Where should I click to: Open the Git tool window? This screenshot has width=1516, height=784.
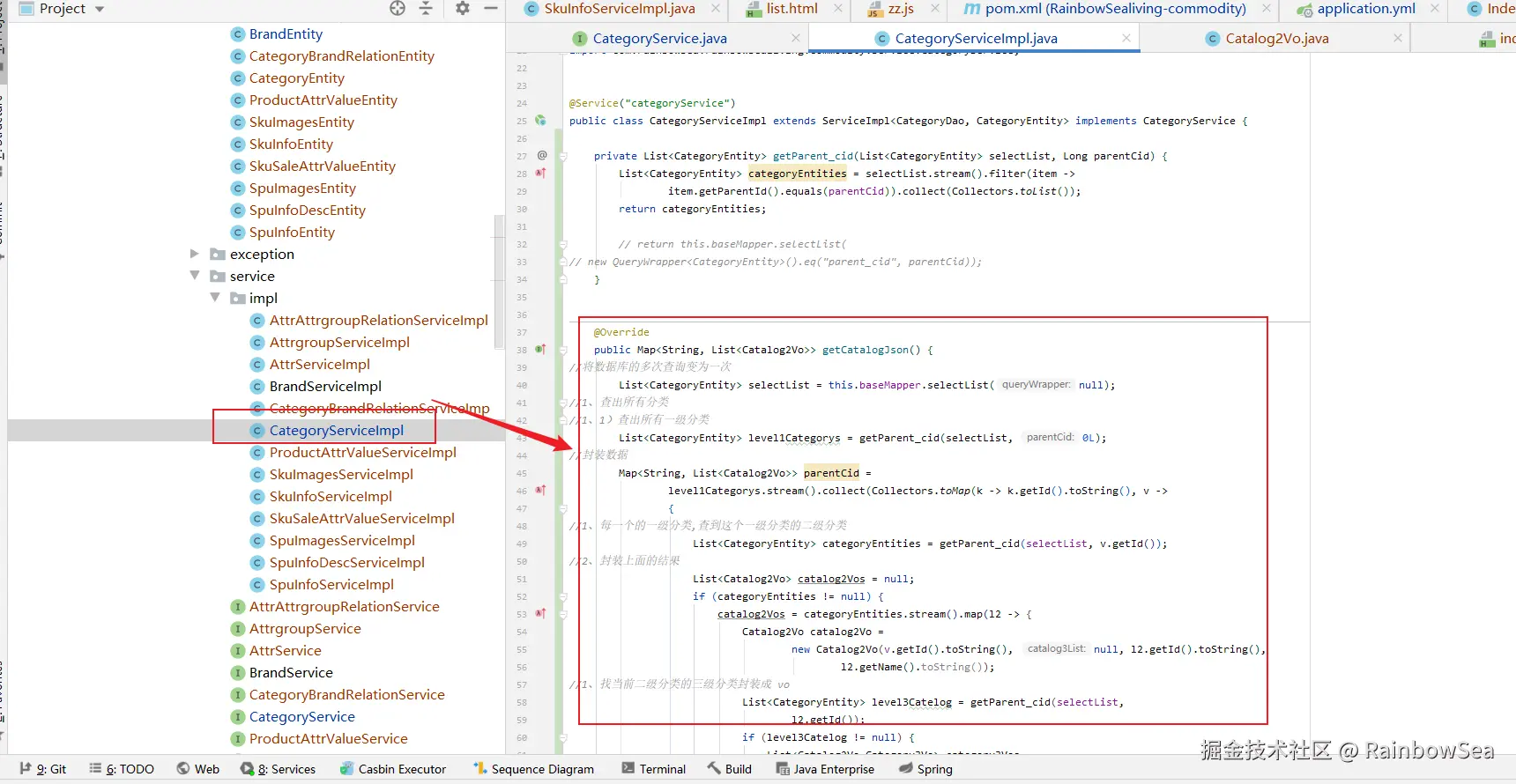point(43,769)
